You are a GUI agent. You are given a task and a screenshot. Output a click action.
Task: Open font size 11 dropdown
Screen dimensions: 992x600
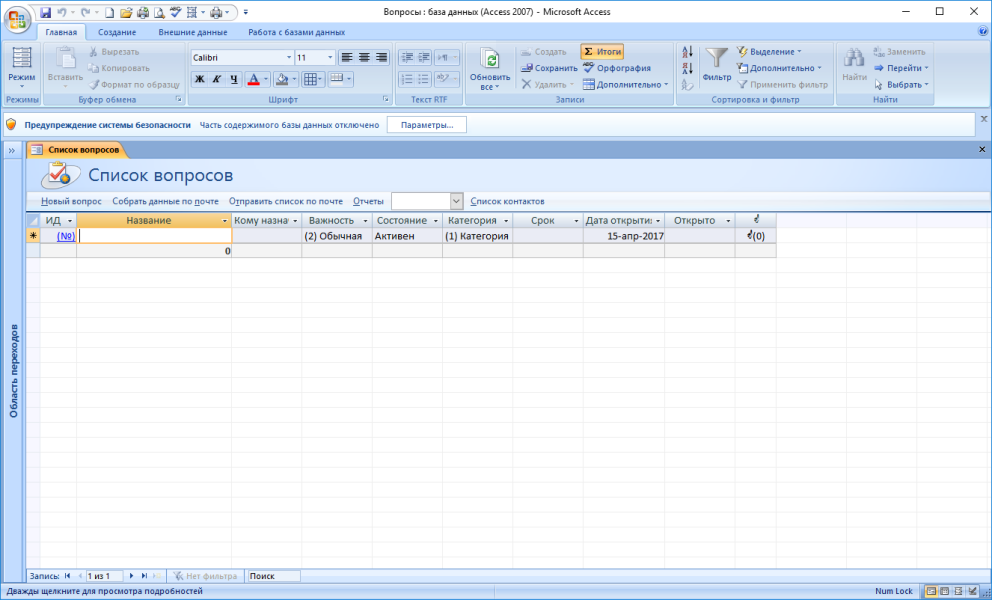click(x=330, y=58)
